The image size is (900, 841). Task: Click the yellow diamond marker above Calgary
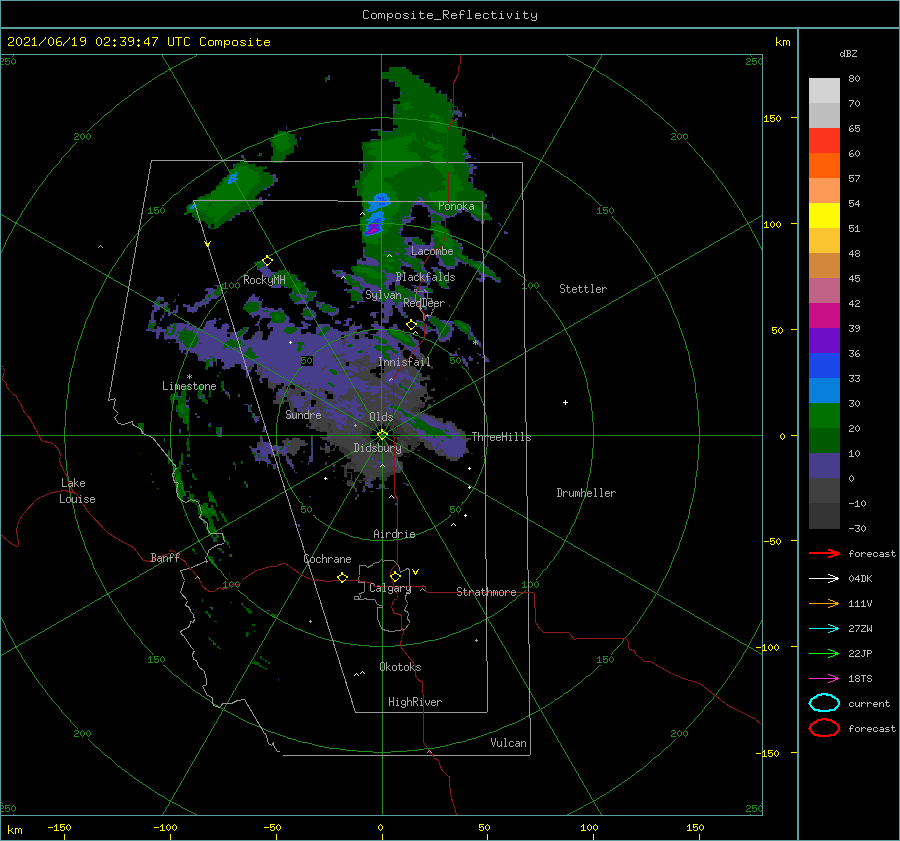point(395,576)
